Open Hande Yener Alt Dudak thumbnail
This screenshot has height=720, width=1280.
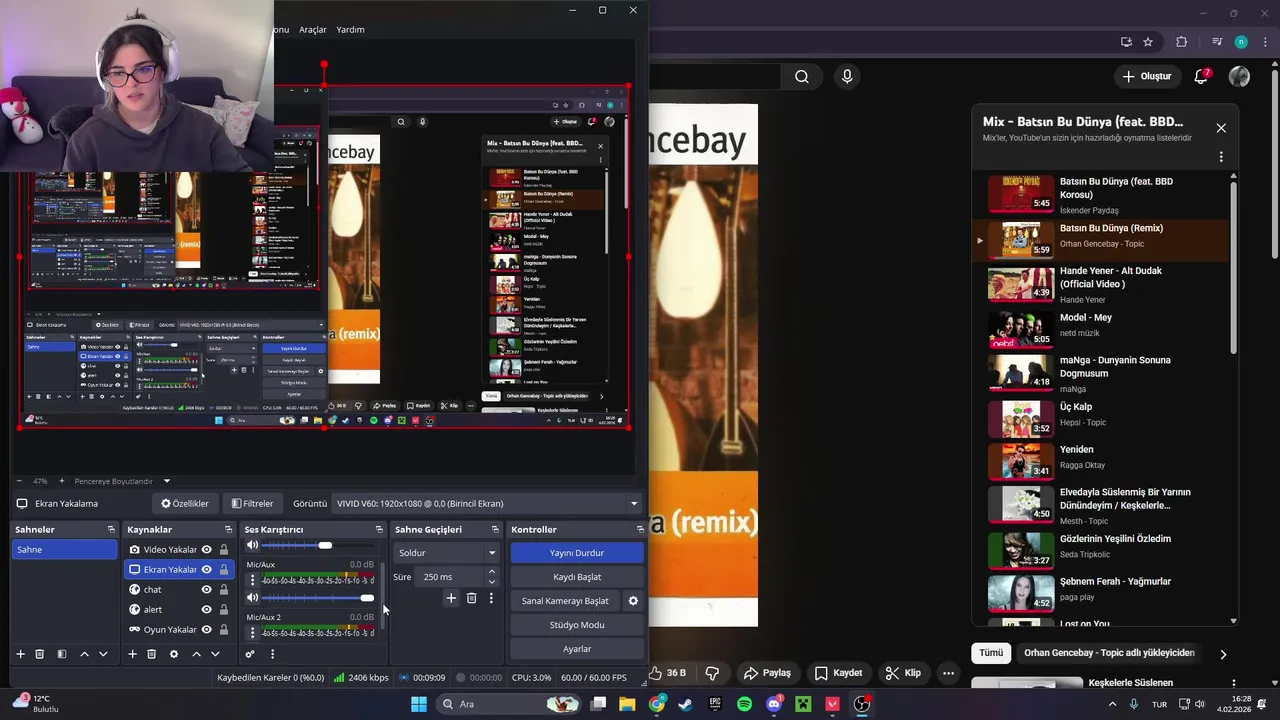(x=1021, y=283)
